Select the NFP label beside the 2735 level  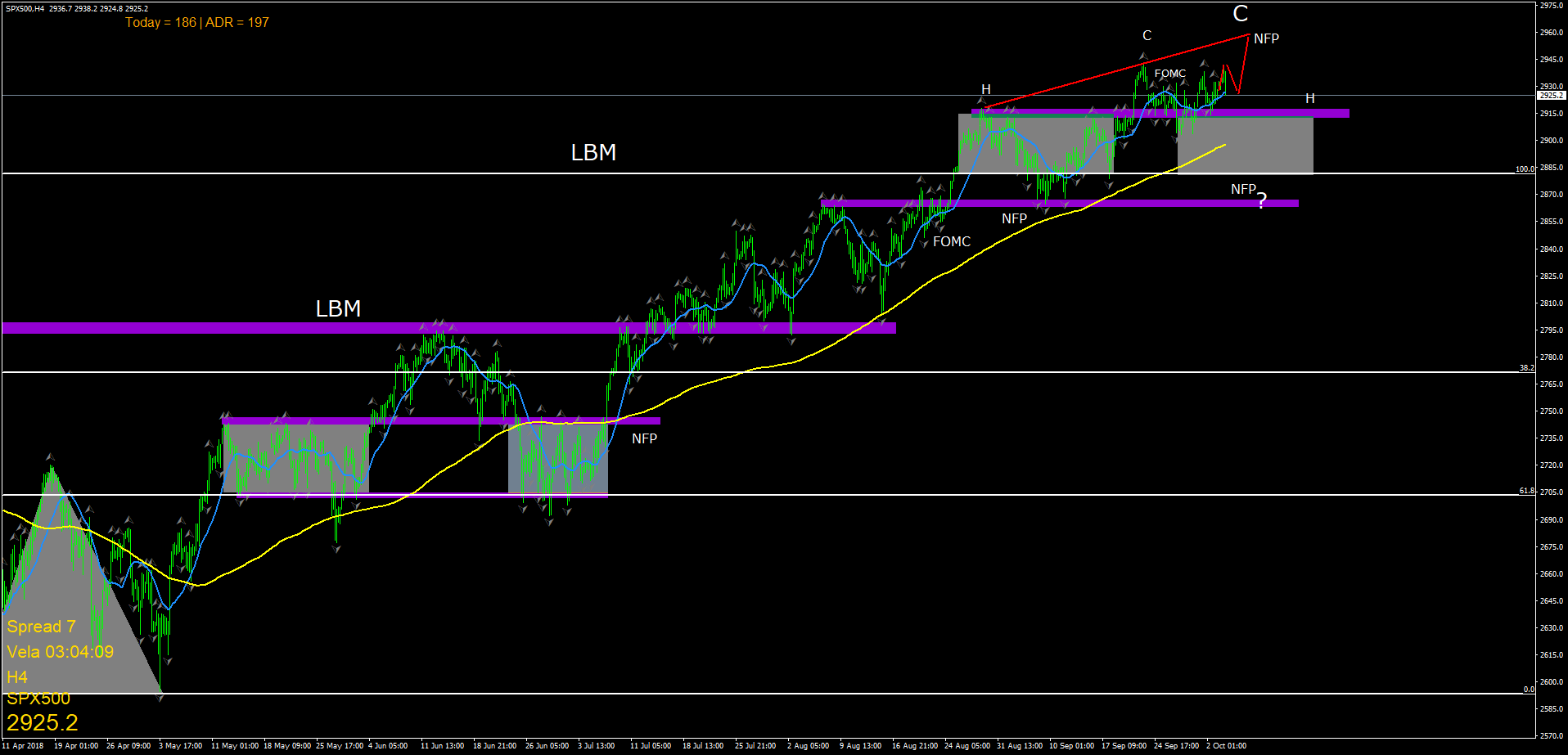[644, 438]
